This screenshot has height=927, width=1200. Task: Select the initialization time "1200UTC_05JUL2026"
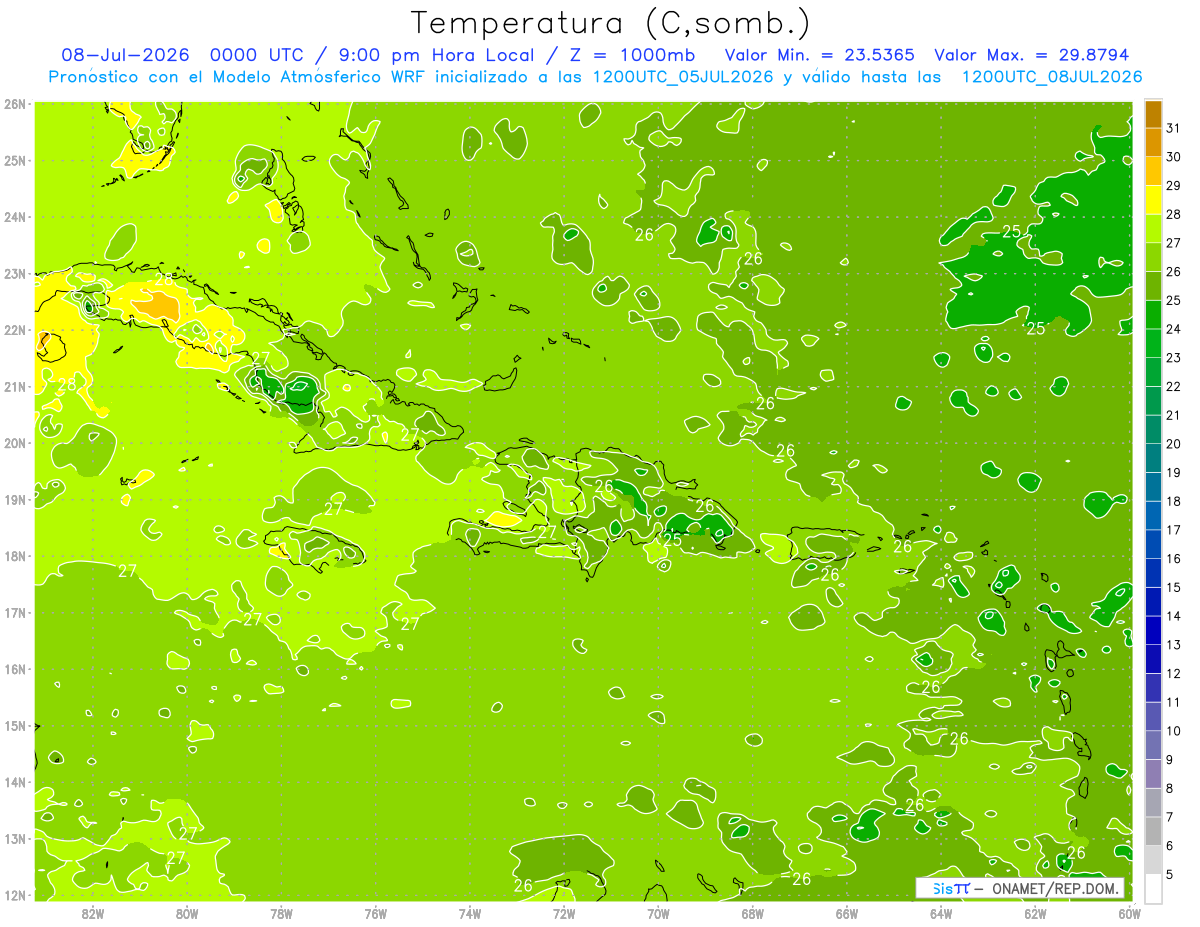pos(683,77)
